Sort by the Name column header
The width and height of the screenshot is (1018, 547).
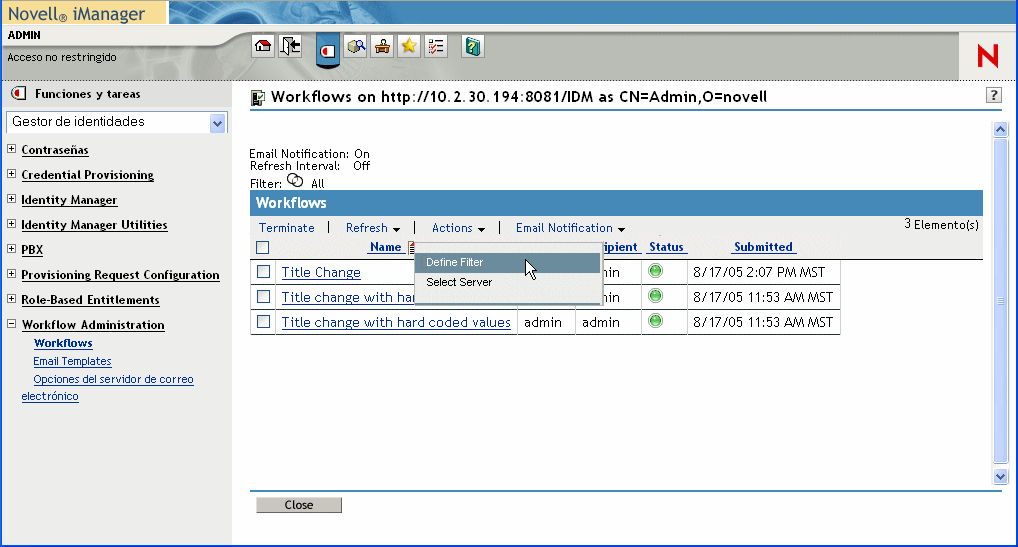(386, 247)
